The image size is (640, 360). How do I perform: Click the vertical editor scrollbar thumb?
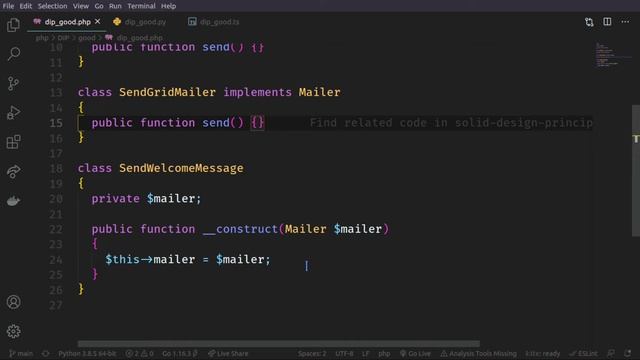click(636, 171)
